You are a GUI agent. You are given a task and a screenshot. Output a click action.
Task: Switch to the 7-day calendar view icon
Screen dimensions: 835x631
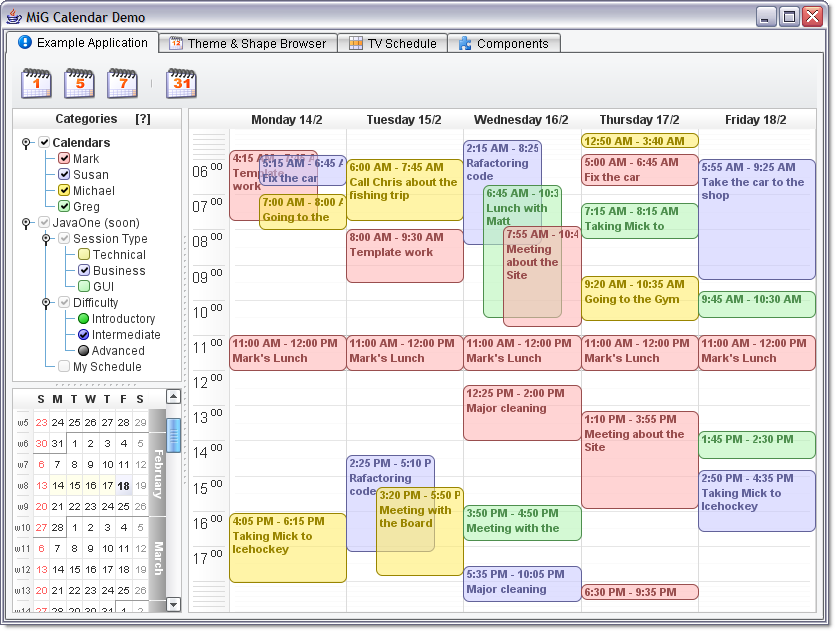122,83
